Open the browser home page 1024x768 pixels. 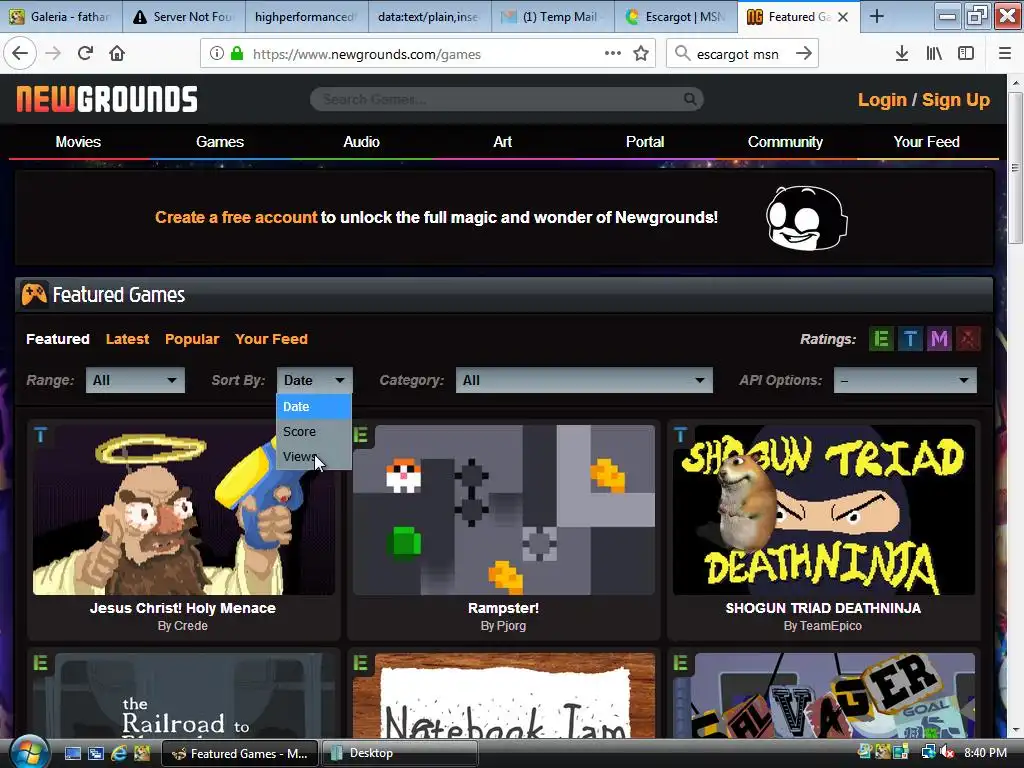pyautogui.click(x=117, y=54)
